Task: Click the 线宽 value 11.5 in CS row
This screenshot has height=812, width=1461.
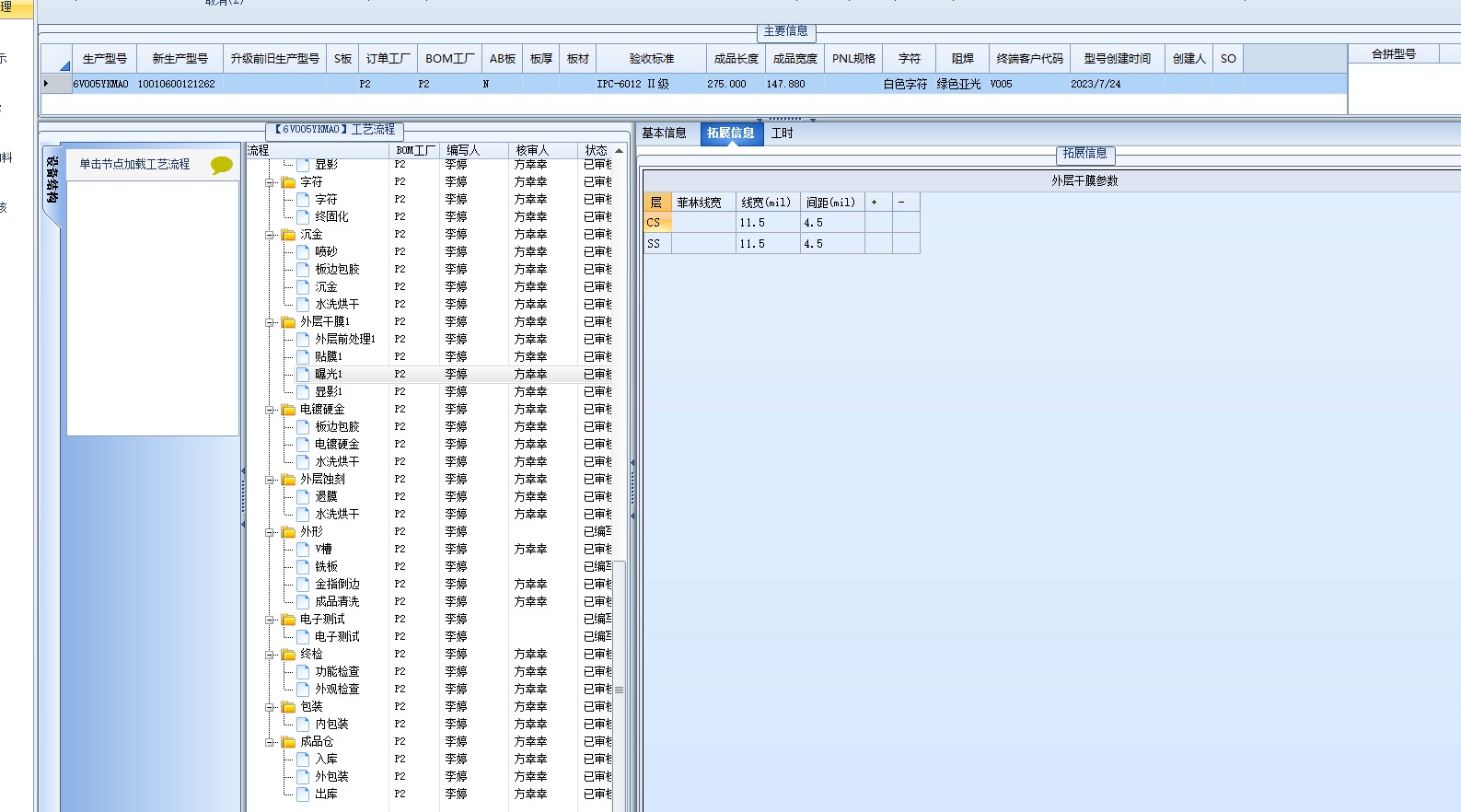Action: 768,223
